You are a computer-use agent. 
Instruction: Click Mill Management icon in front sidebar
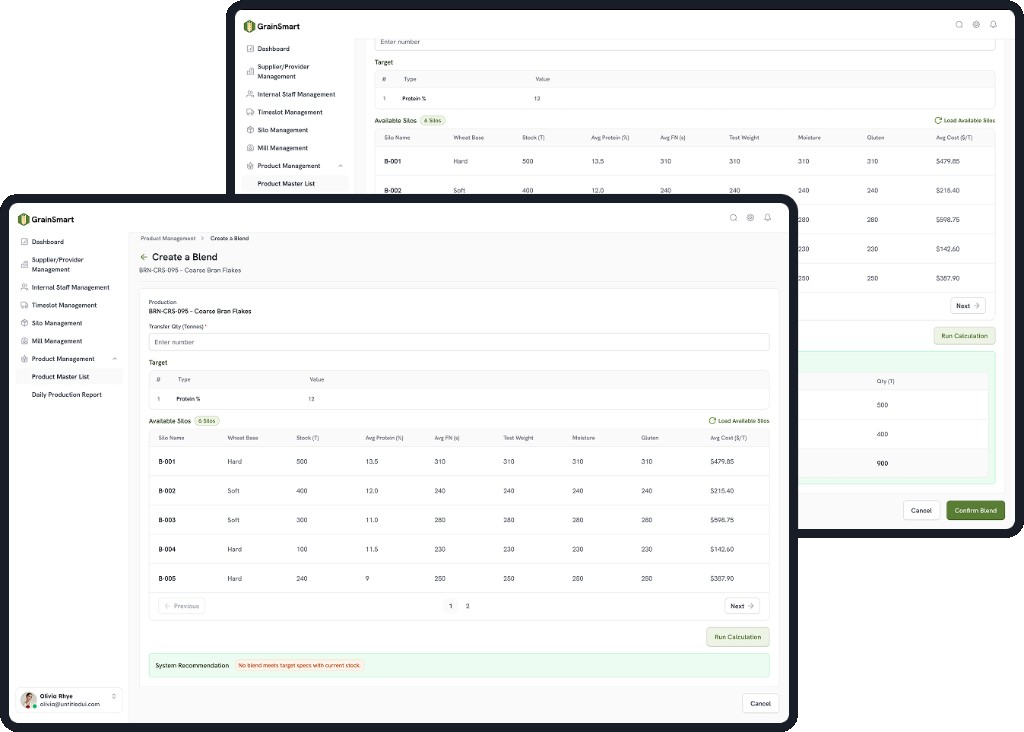(24, 341)
